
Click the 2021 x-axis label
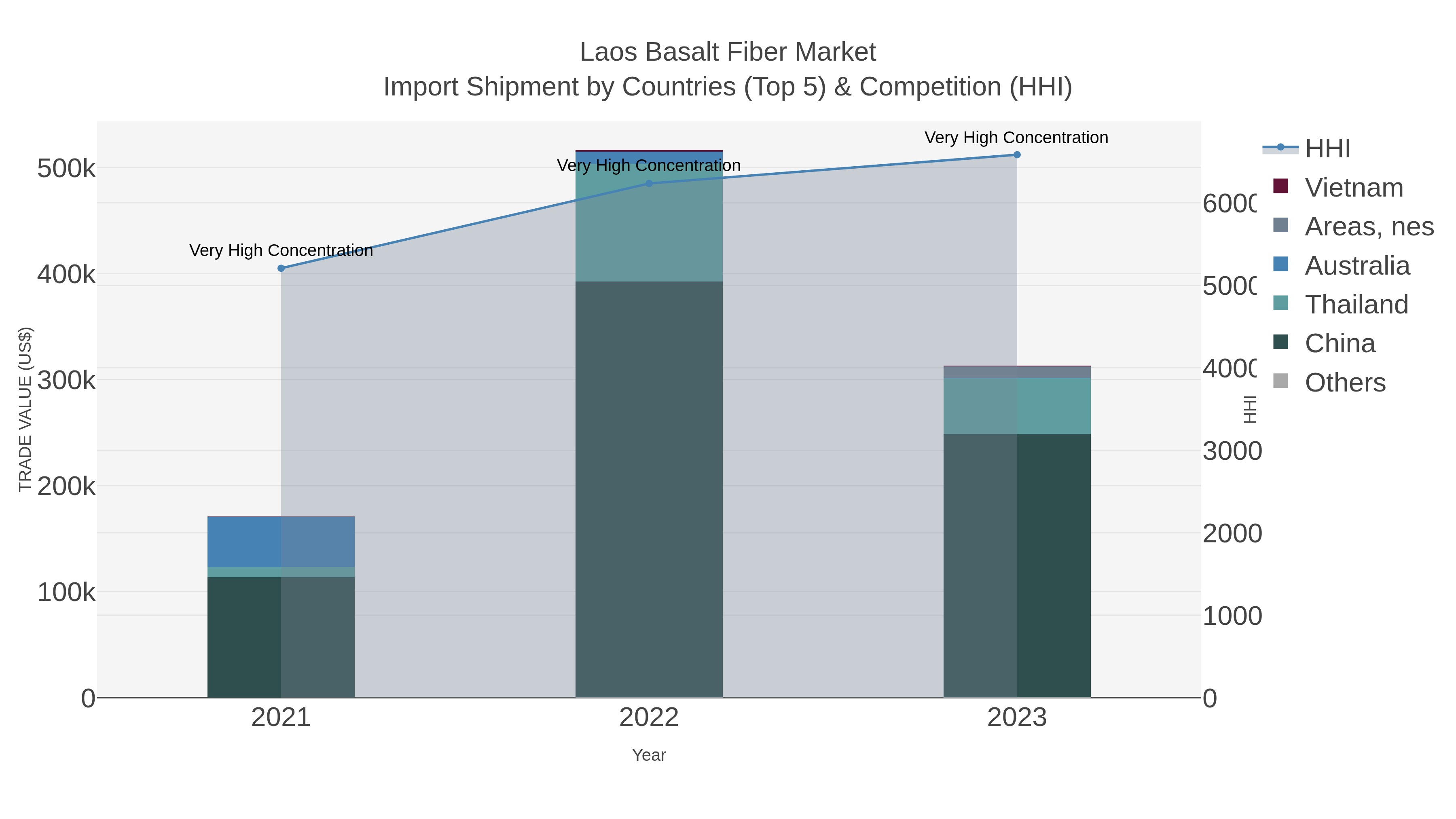[281, 718]
